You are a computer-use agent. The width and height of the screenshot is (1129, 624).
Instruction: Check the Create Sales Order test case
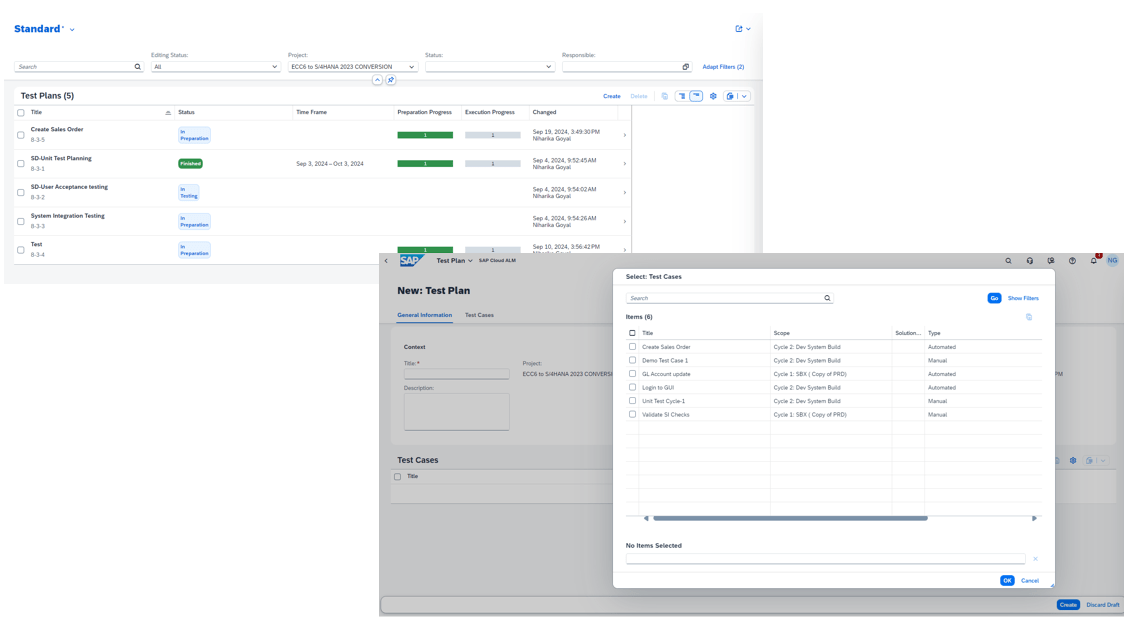point(632,347)
